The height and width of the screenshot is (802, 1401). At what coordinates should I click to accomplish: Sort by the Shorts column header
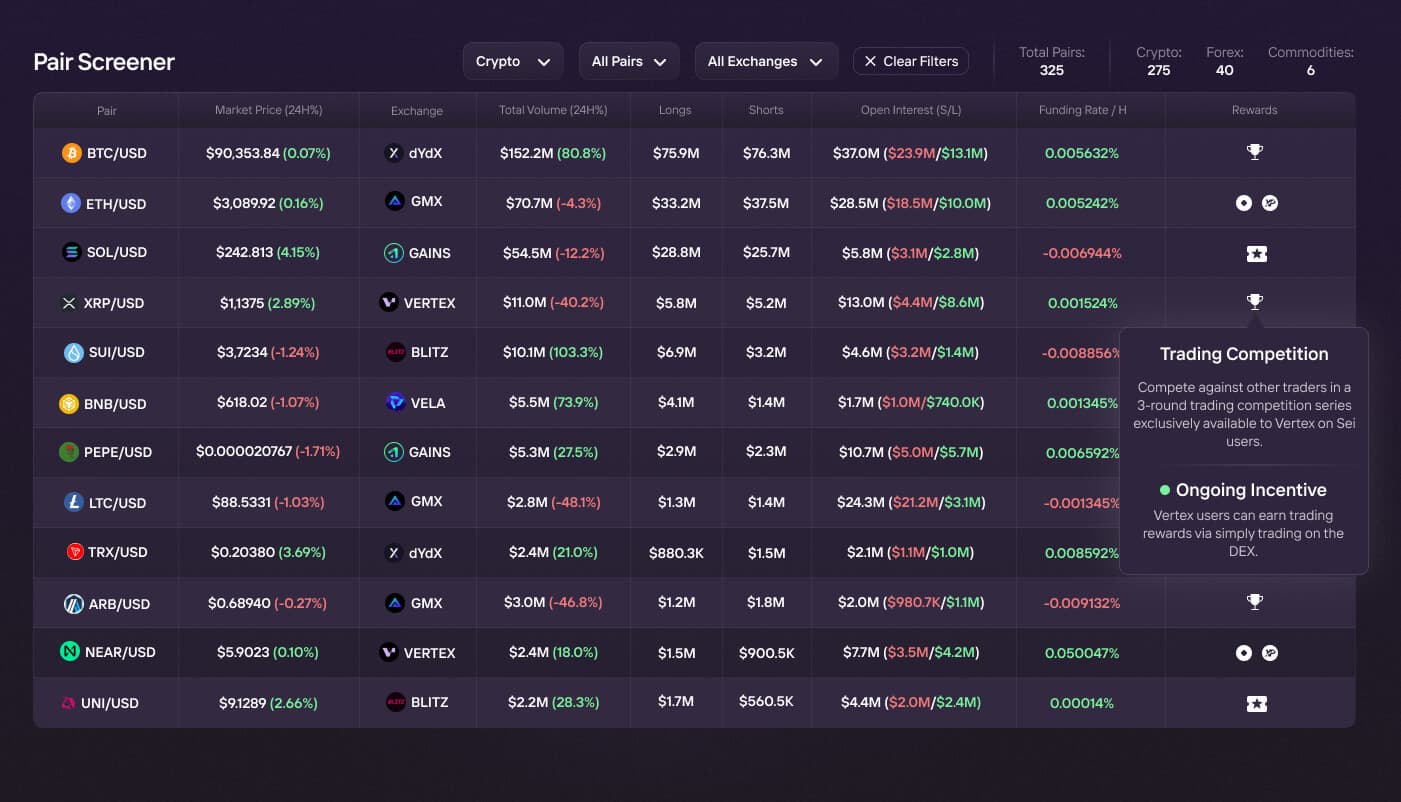point(766,110)
